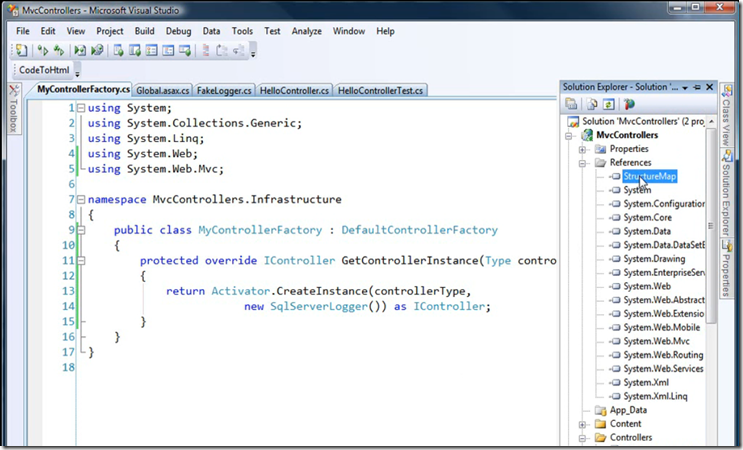Open the Debug menu
This screenshot has height=450, width=743.
179,31
